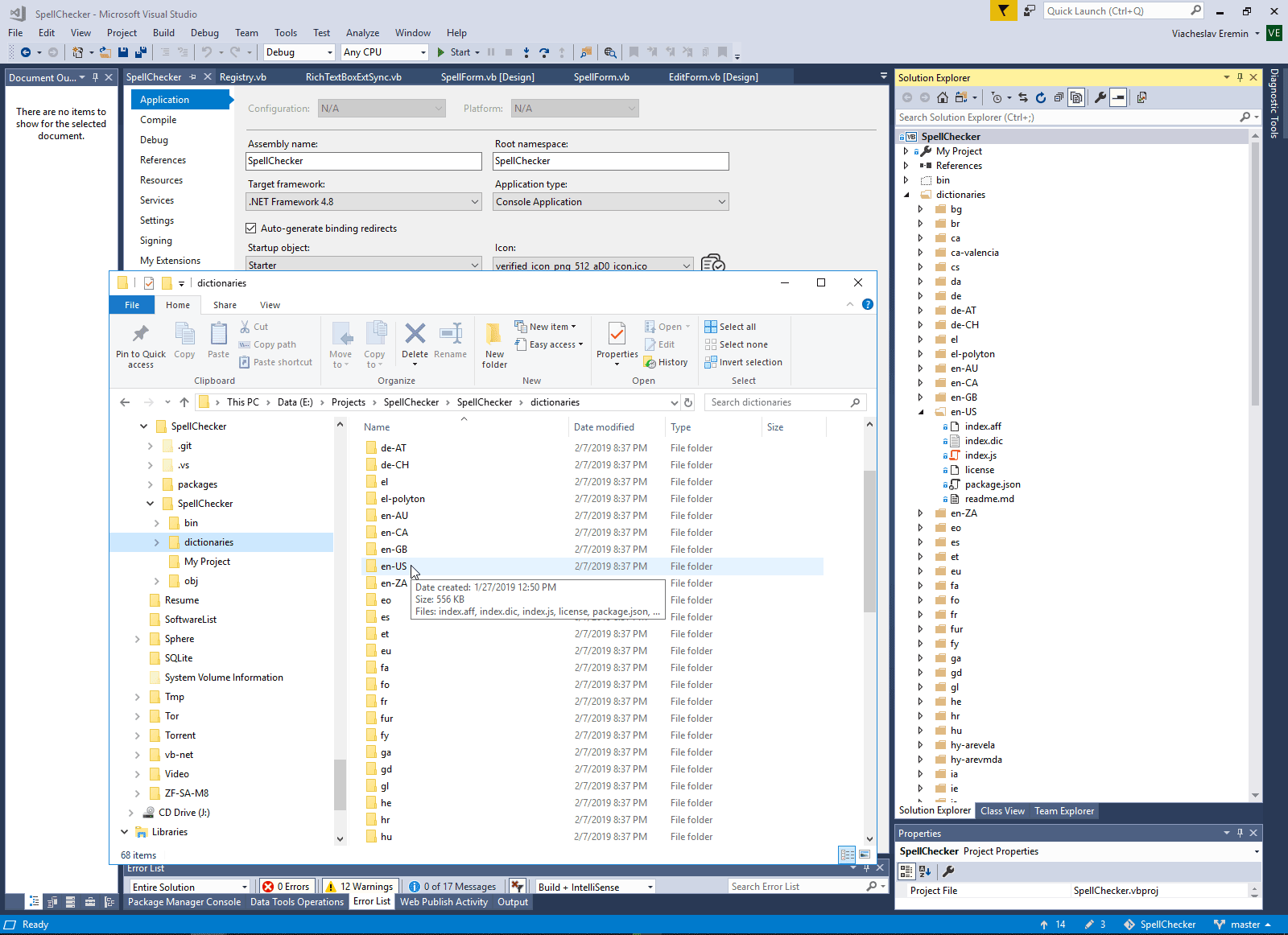Refresh the Solution Explorer tree
1288x935 pixels.
click(1040, 97)
